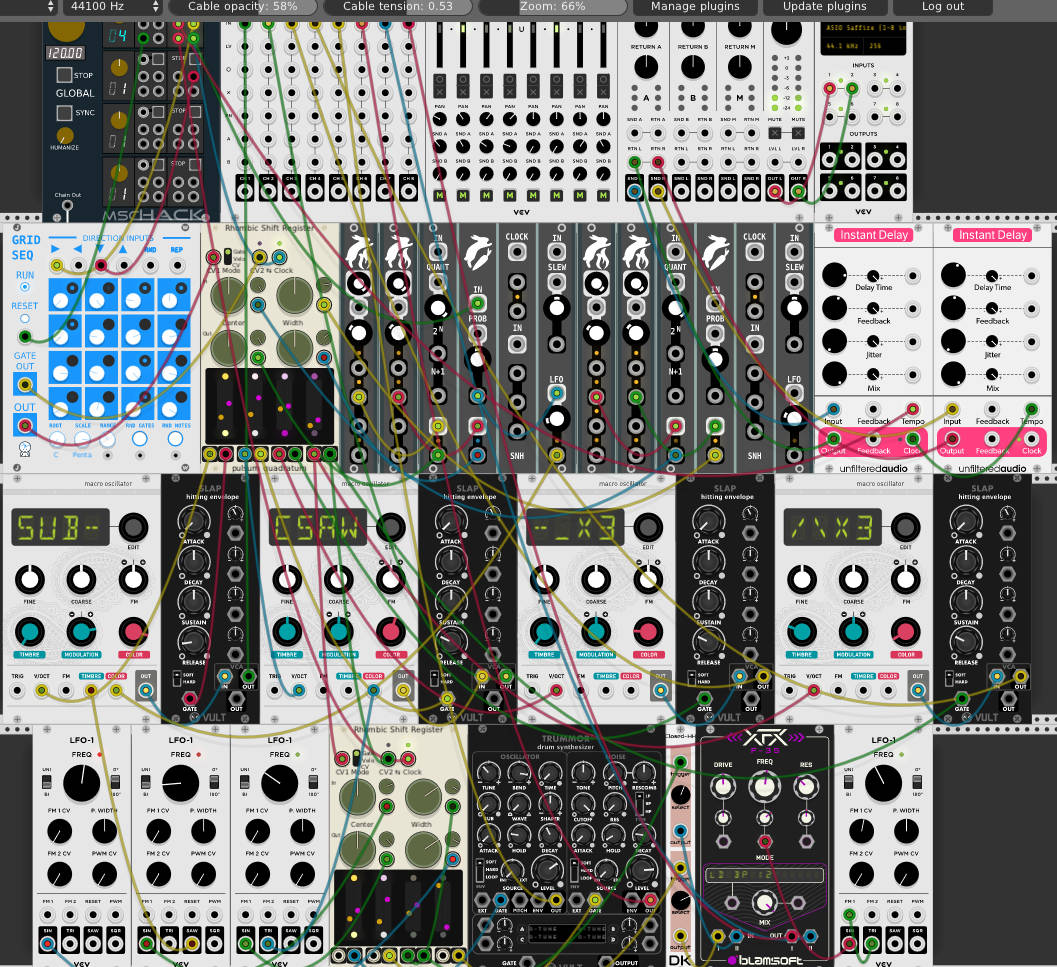Click the Mix knob on right Instant Delay

953,374
